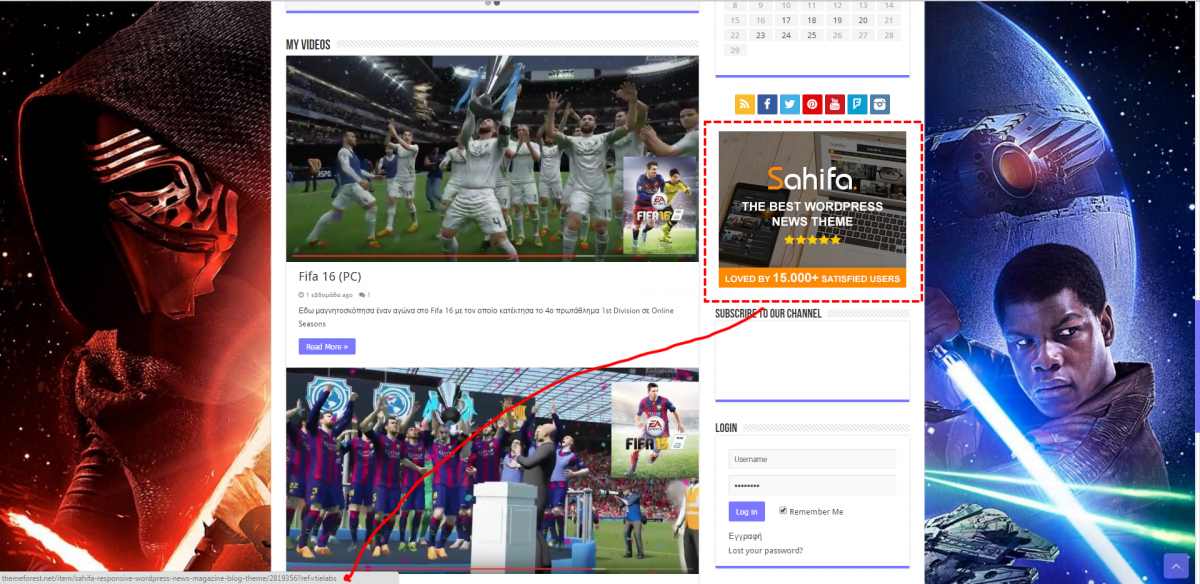Click the comment count icon under Fifa 16

(x=362, y=295)
